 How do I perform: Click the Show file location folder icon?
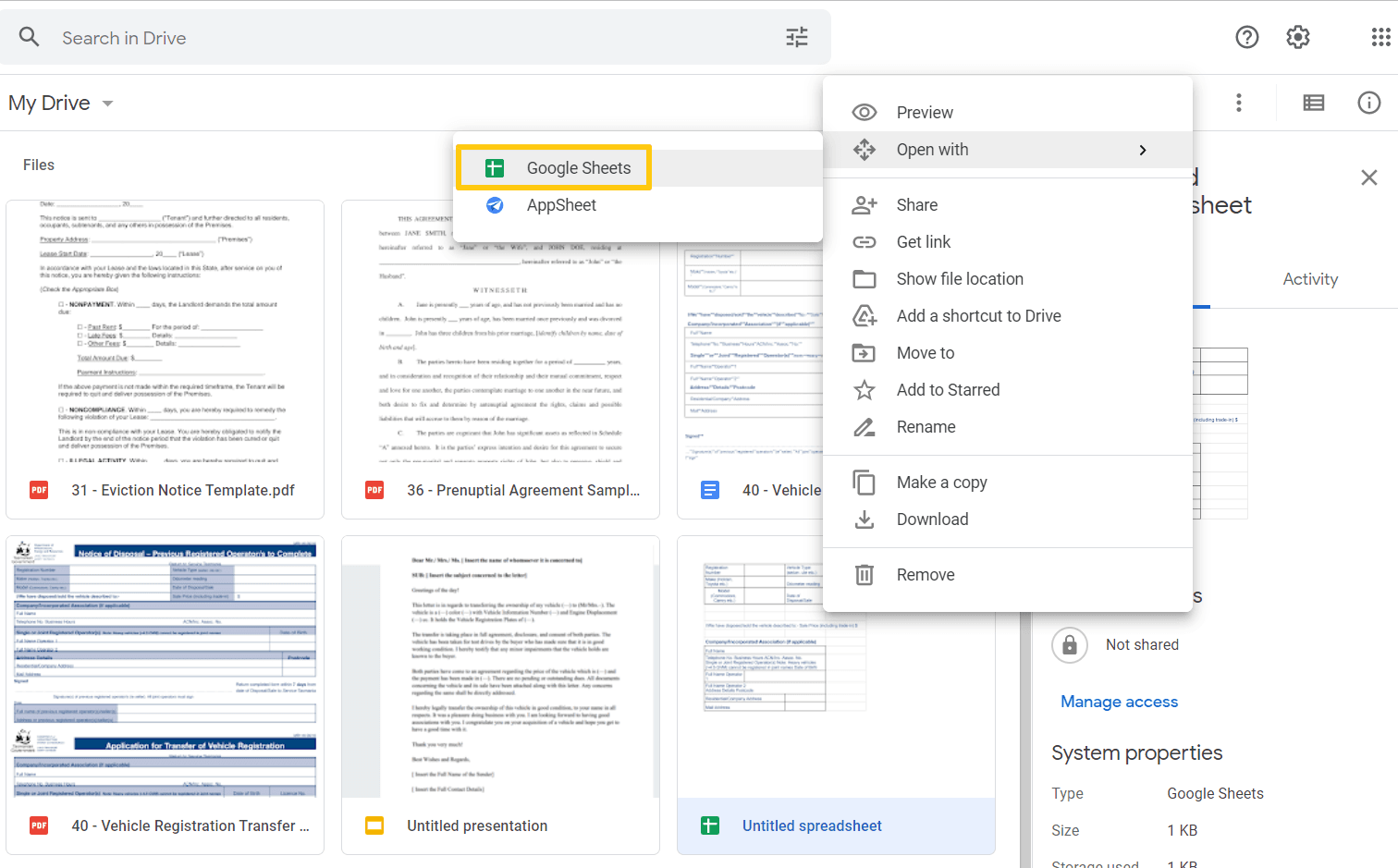point(865,279)
